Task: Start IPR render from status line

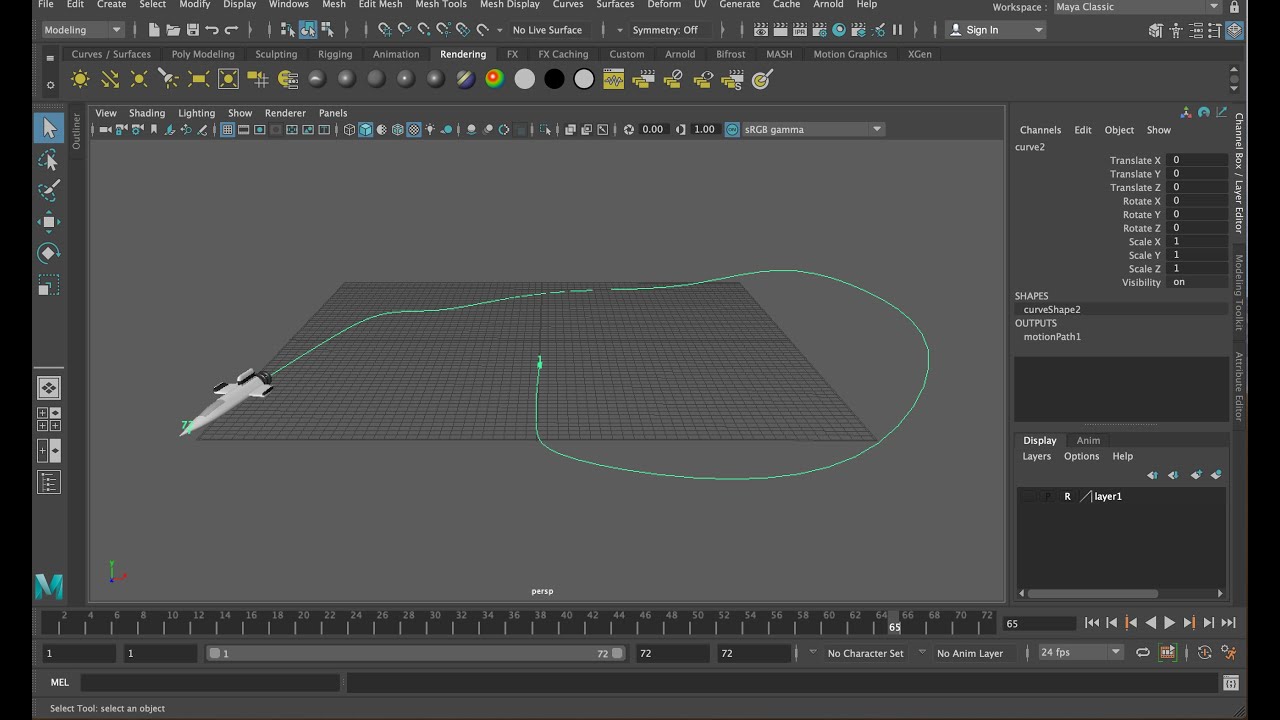Action: pyautogui.click(x=800, y=30)
